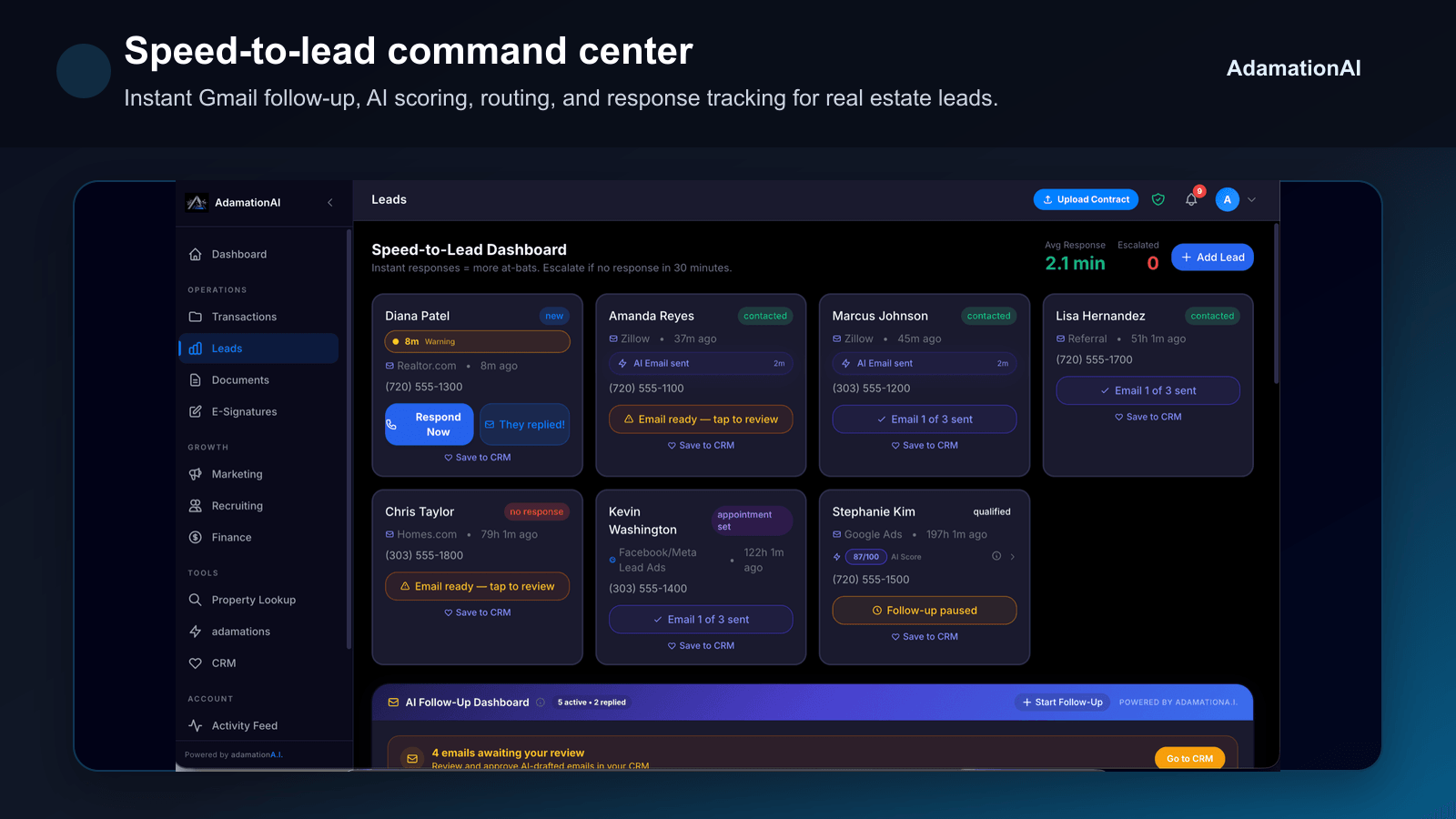This screenshot has height=819, width=1456.
Task: Save Amanda Reyes to CRM
Action: pos(701,446)
